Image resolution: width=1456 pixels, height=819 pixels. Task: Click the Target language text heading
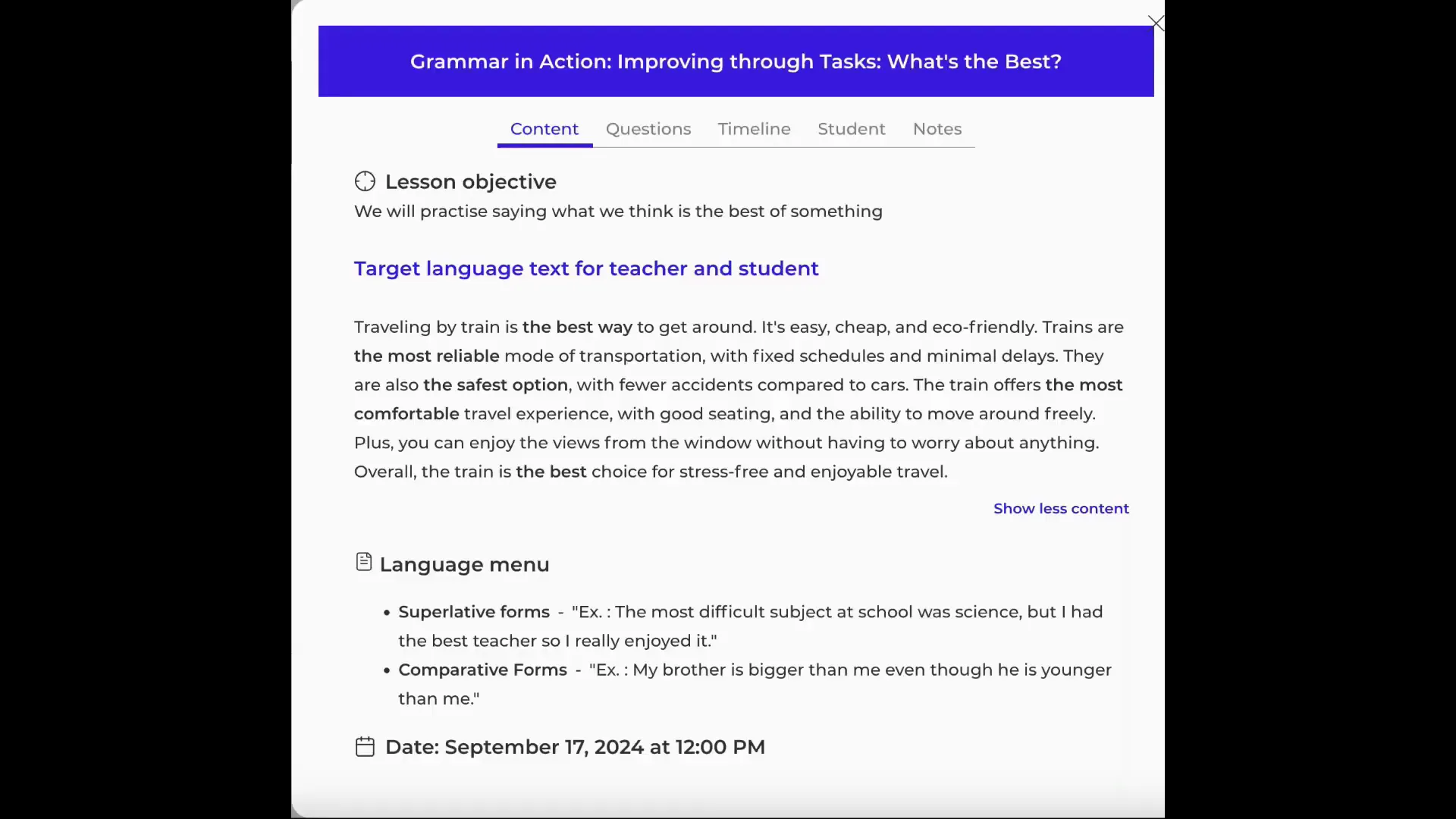tap(585, 268)
